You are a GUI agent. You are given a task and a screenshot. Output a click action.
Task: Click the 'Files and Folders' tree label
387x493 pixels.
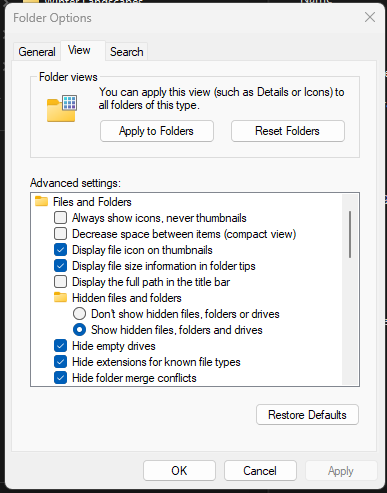(92, 202)
